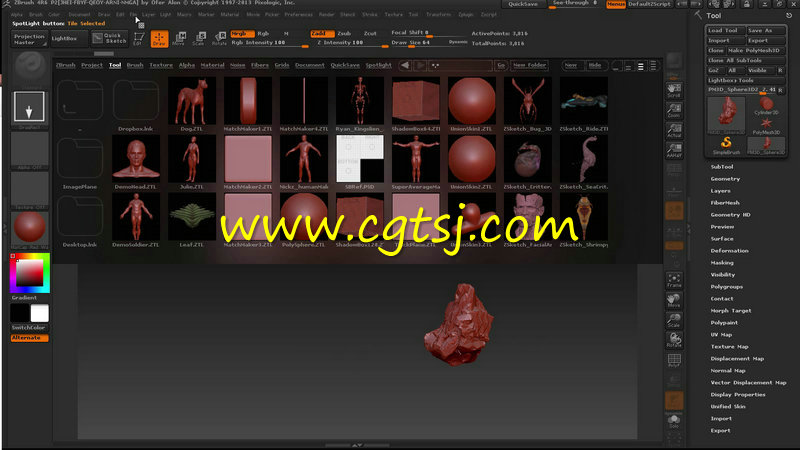This screenshot has height=450, width=800.
Task: Expand the Deformation section
Action: tap(729, 251)
